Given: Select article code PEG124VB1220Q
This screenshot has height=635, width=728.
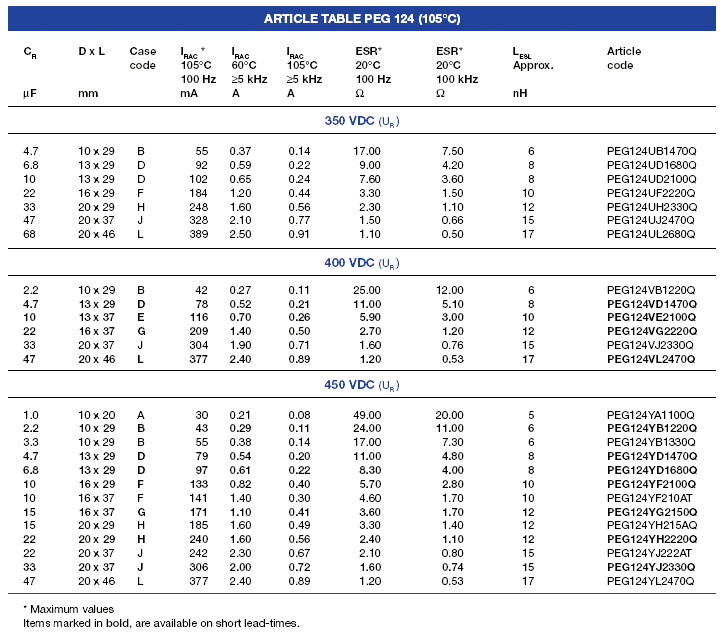Looking at the screenshot, I should pyautogui.click(x=651, y=289).
